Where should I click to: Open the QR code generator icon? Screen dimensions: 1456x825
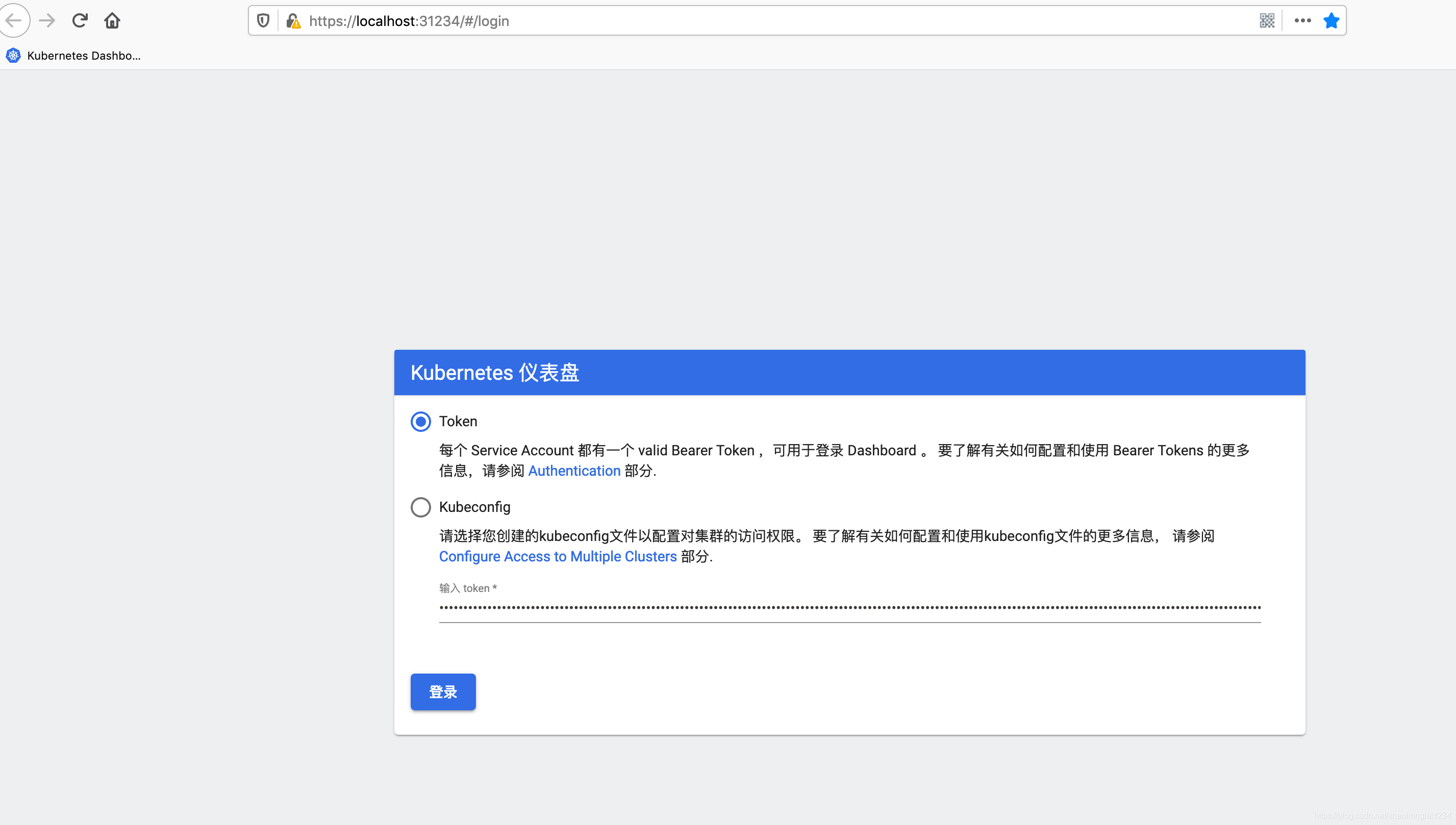click(x=1267, y=20)
